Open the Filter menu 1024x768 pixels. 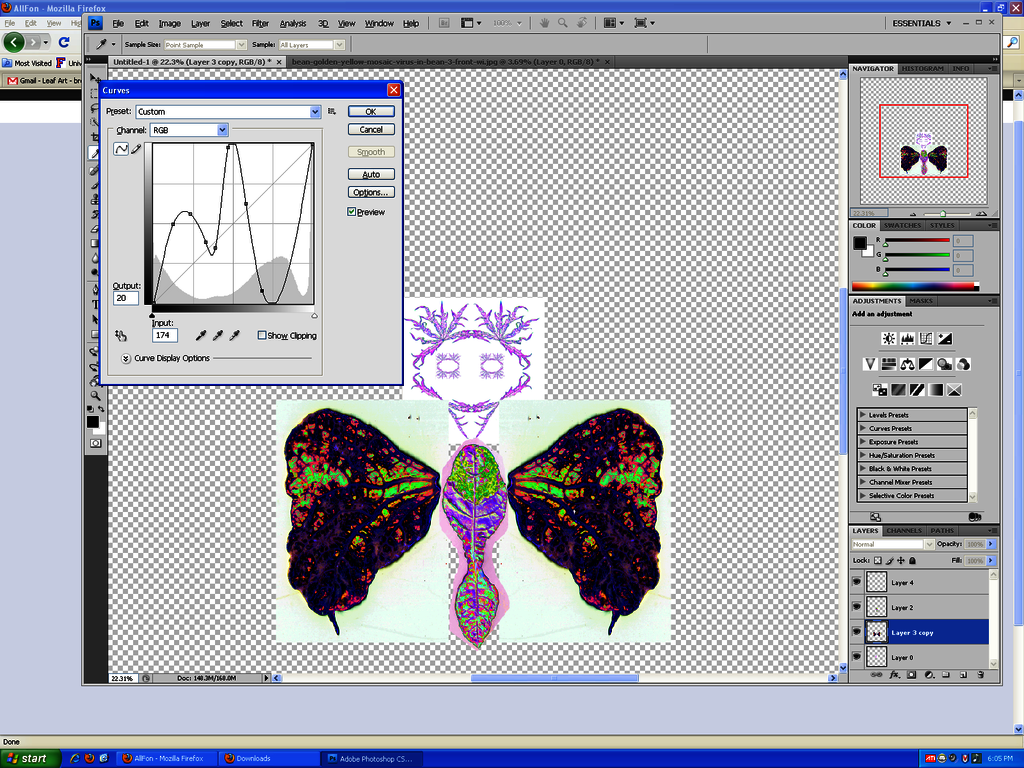pos(260,24)
